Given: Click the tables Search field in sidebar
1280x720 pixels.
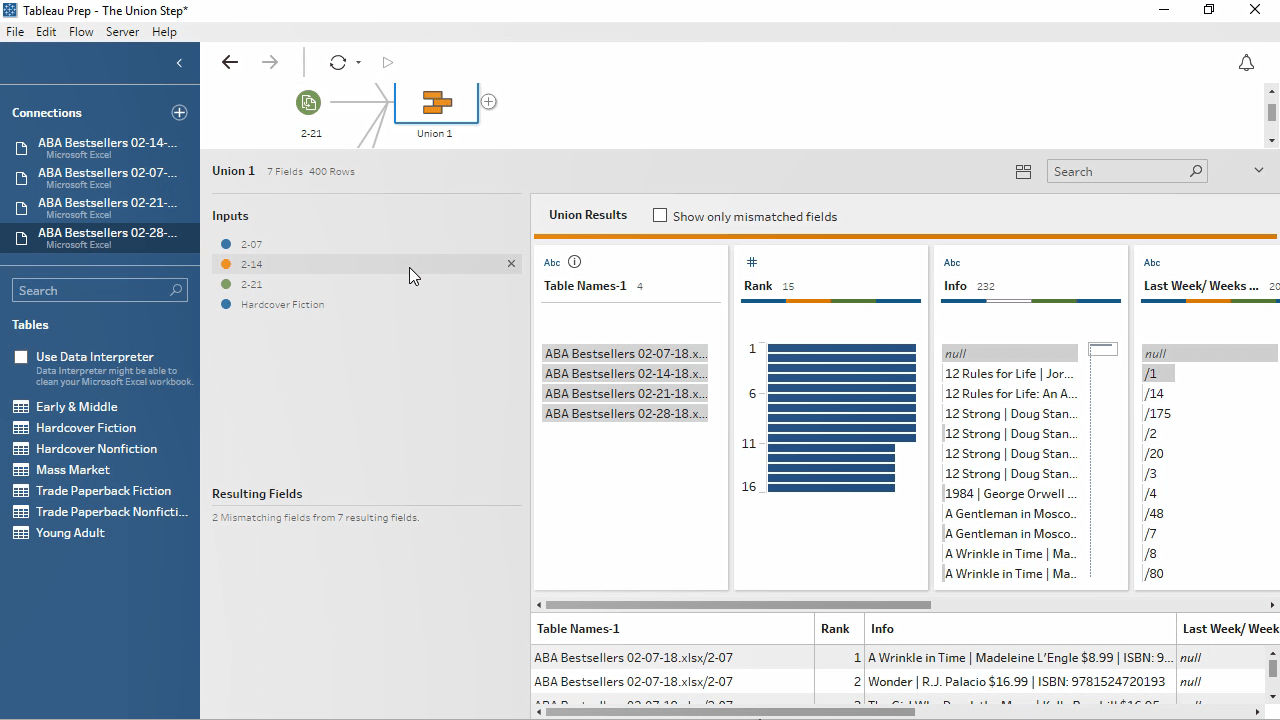Looking at the screenshot, I should (92, 291).
